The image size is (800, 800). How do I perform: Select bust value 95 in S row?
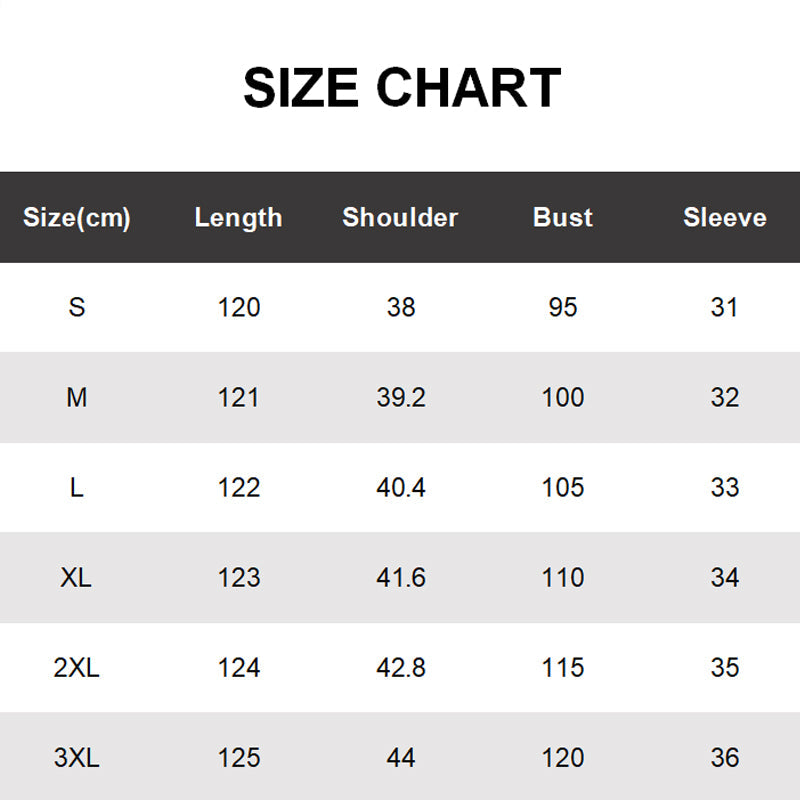coord(563,307)
